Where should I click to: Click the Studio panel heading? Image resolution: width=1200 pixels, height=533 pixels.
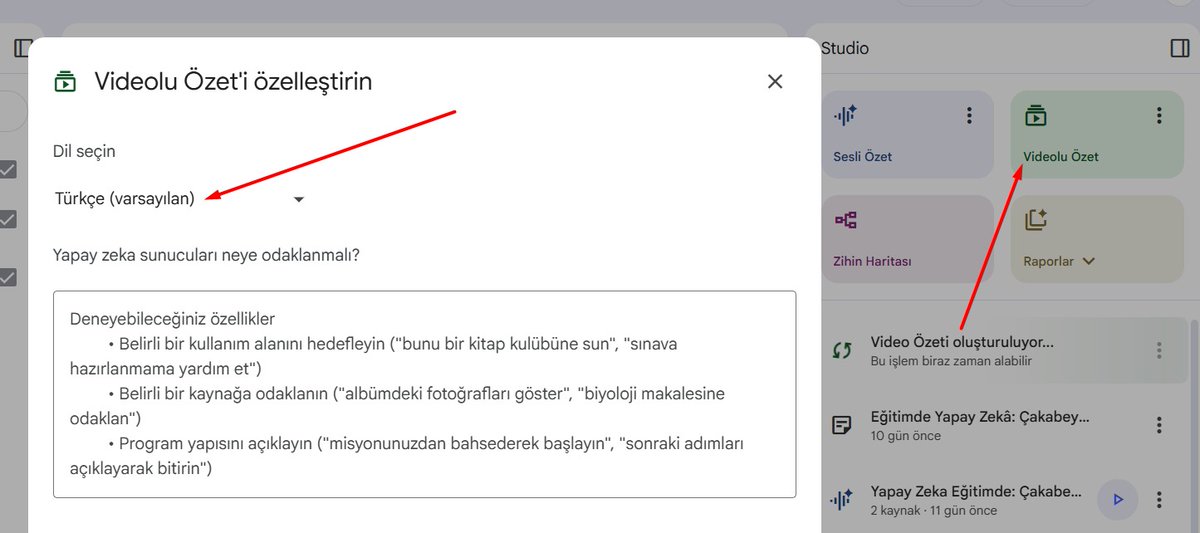(x=845, y=48)
